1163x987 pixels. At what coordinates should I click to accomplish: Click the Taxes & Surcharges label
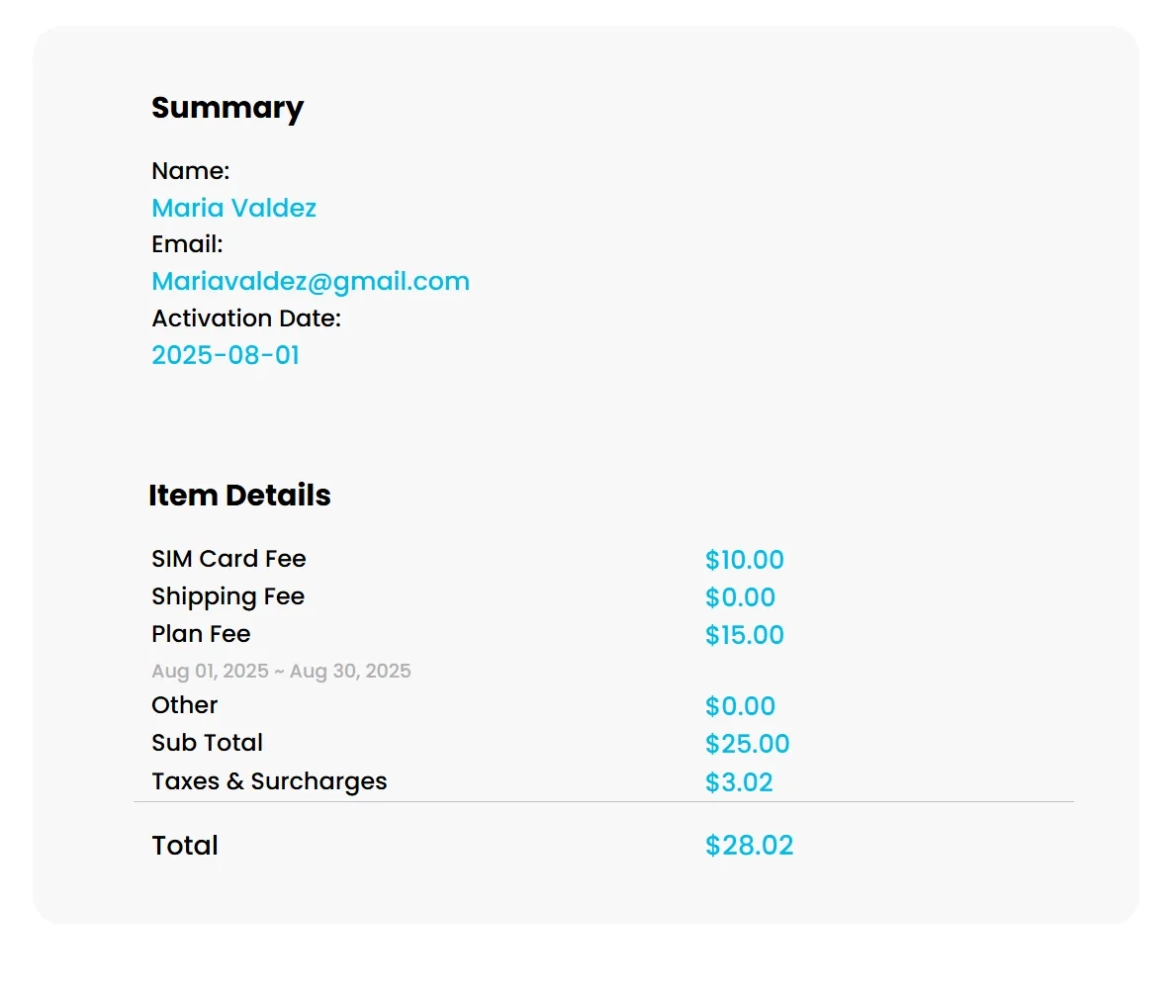click(x=269, y=781)
